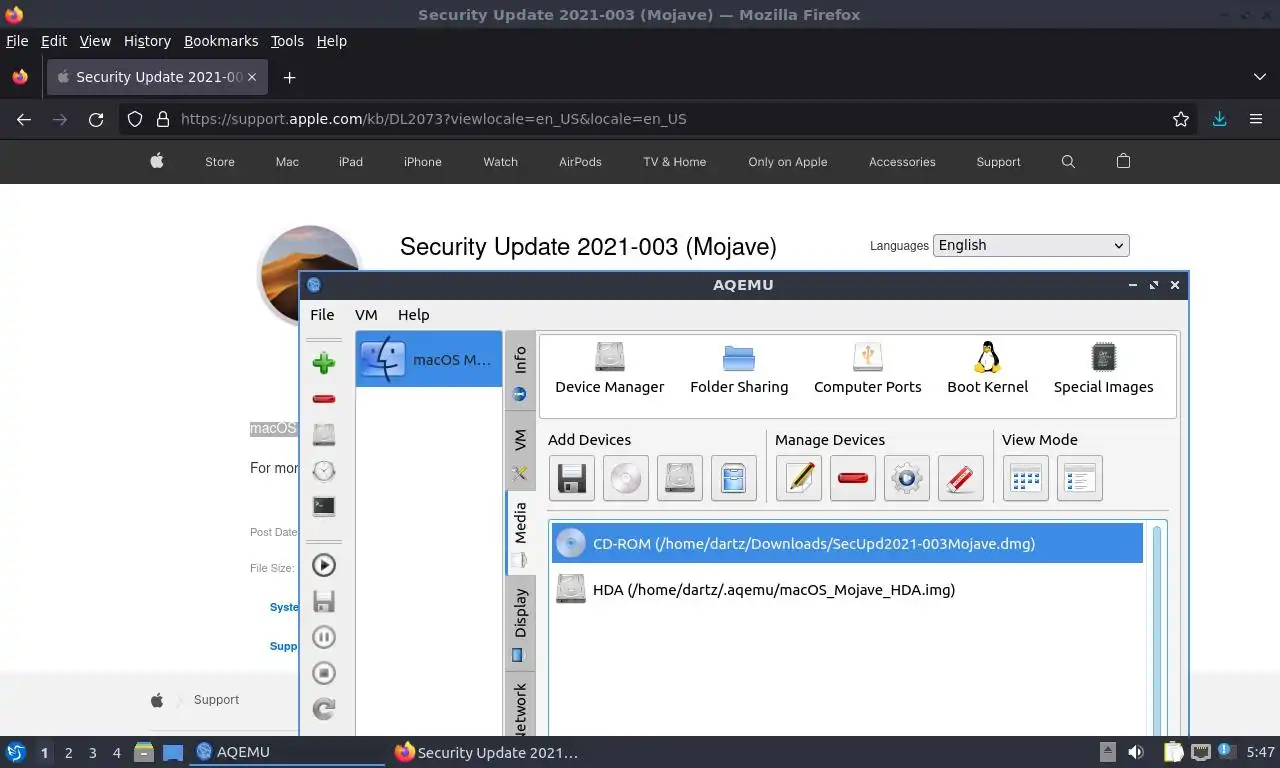
Task: Open Folder Sharing
Action: [x=739, y=368]
